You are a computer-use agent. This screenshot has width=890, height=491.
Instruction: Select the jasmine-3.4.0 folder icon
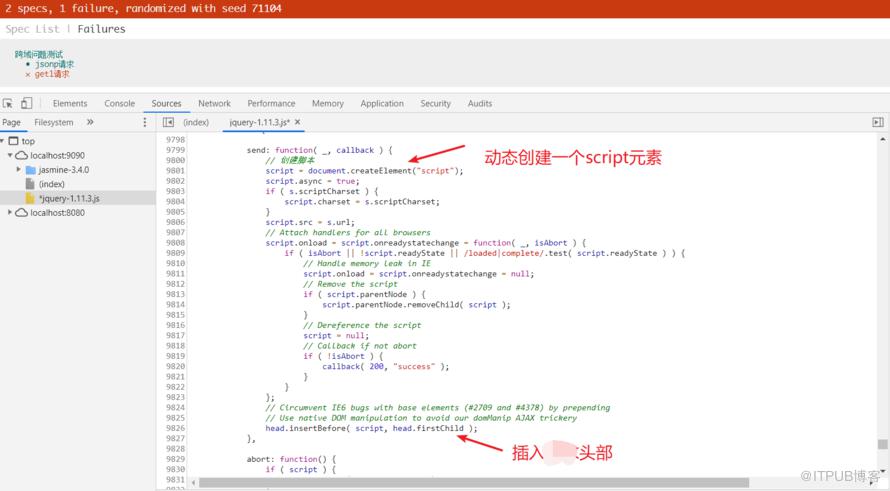(x=31, y=170)
